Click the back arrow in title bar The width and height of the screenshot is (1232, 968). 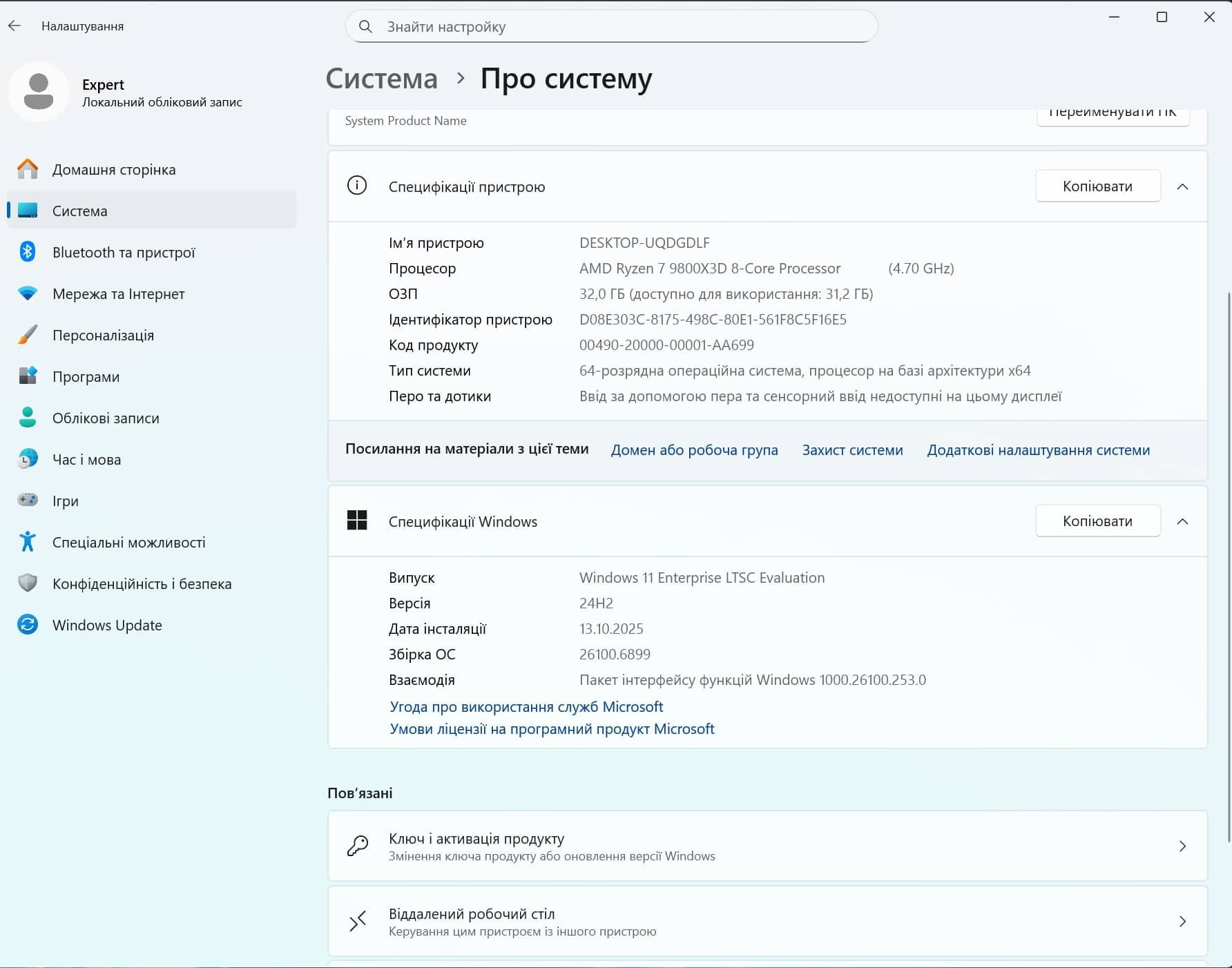coord(15,26)
